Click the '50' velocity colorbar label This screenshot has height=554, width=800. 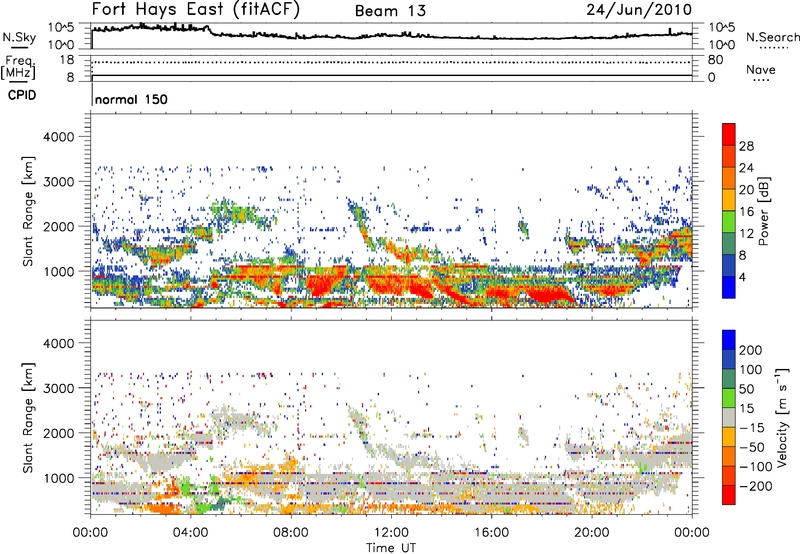746,389
